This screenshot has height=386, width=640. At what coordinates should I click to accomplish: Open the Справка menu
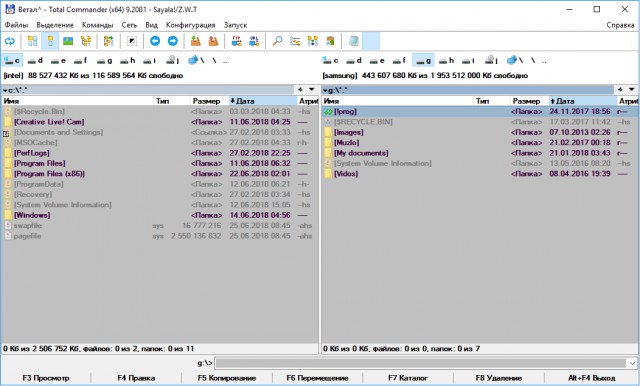coord(620,25)
